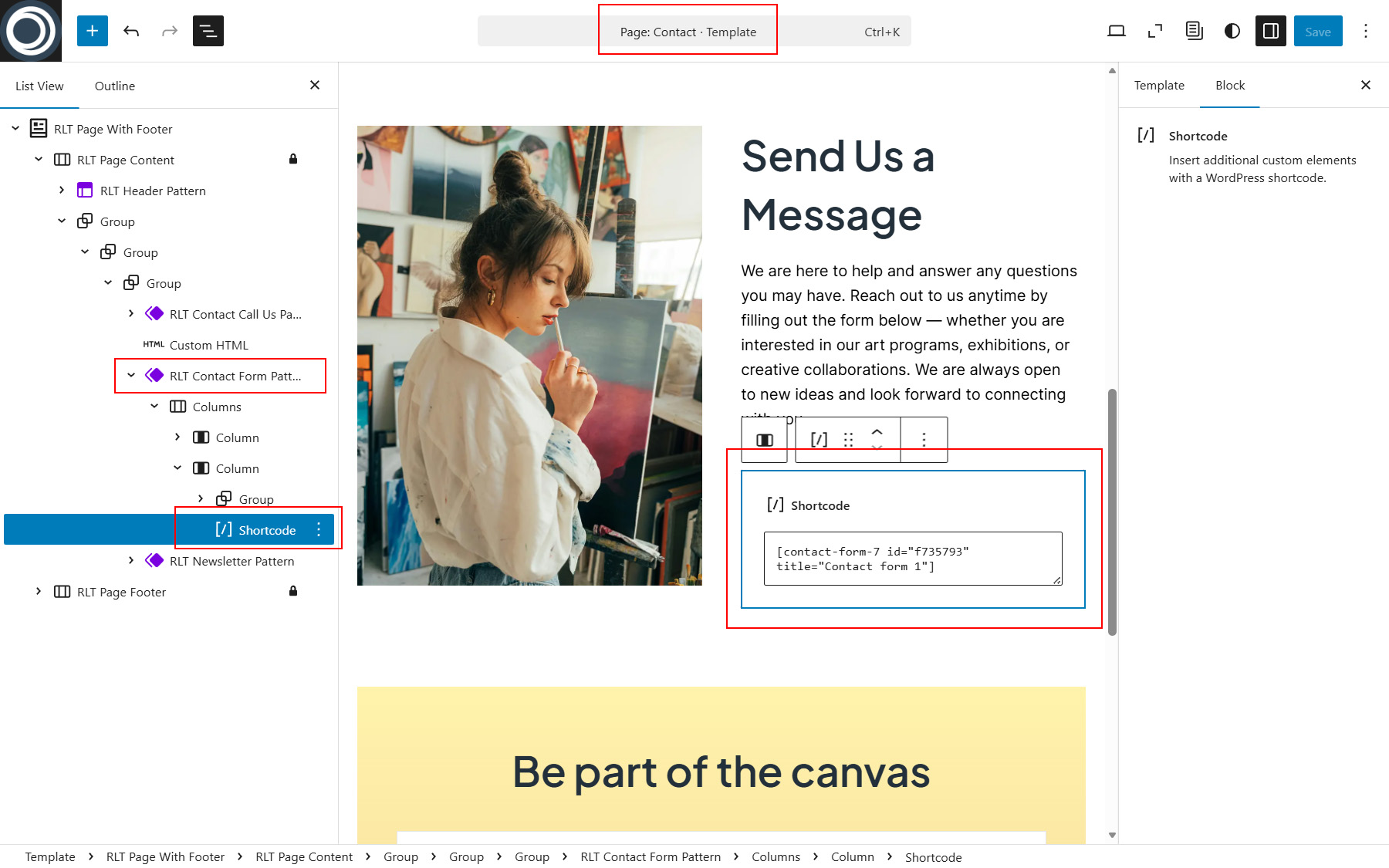Click the block inserter plus button
Viewport: 1389px width, 868px height.
[93, 31]
